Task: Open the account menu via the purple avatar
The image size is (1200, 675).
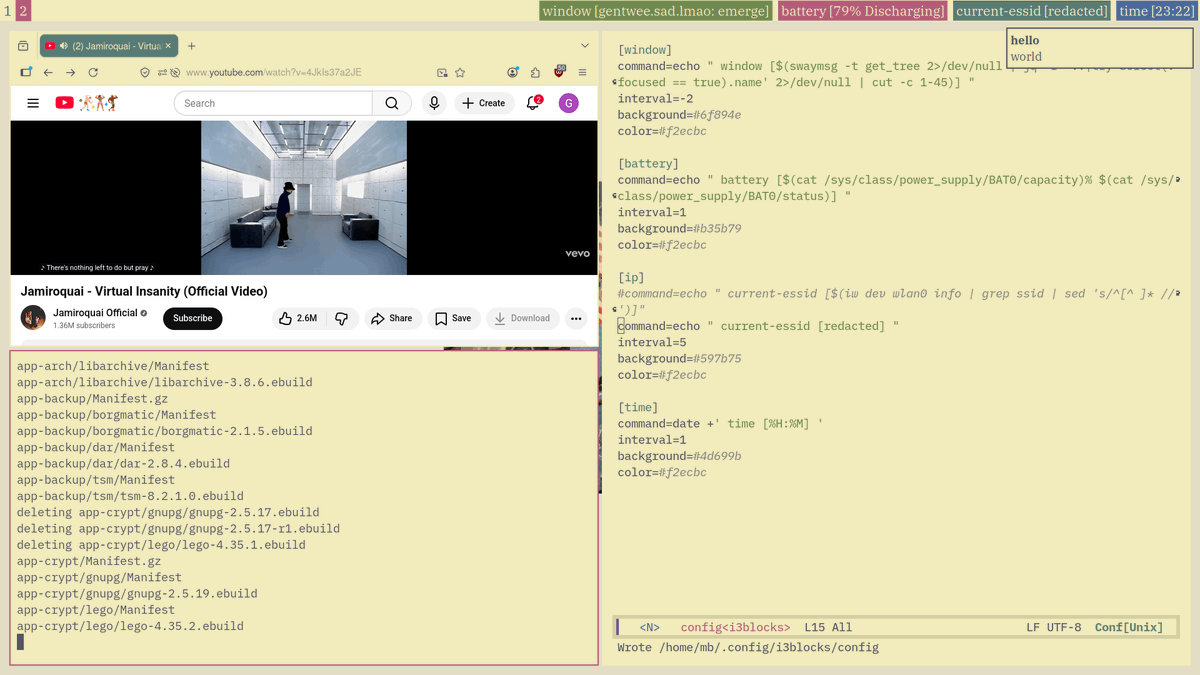Action: [568, 102]
